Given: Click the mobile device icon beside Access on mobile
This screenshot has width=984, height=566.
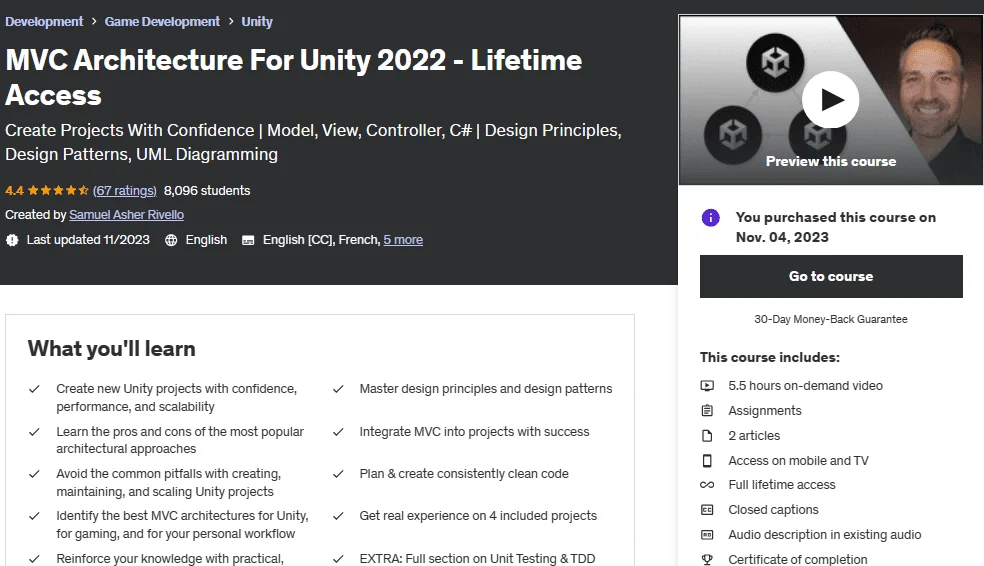Looking at the screenshot, I should click(707, 461).
